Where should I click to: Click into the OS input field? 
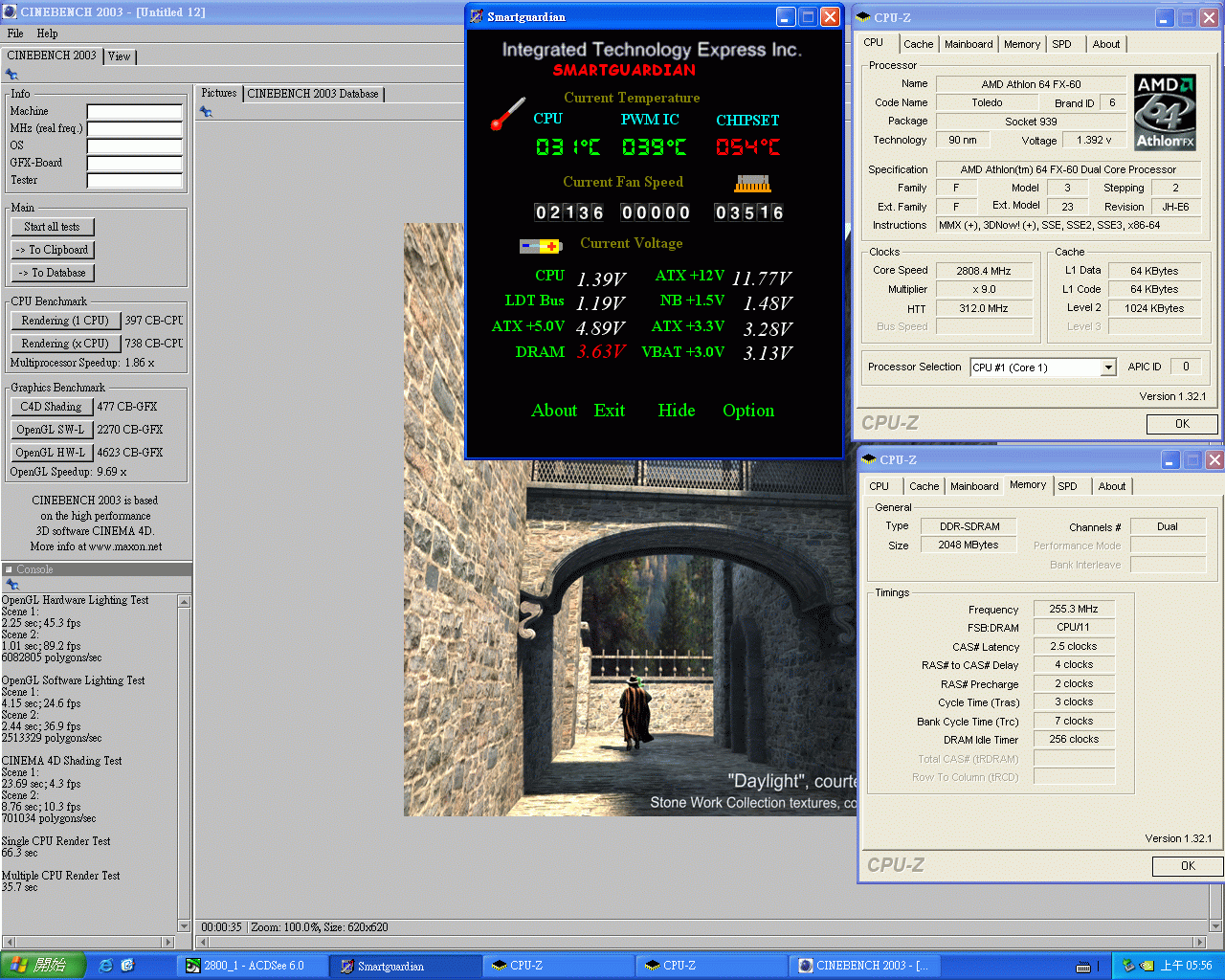[135, 146]
